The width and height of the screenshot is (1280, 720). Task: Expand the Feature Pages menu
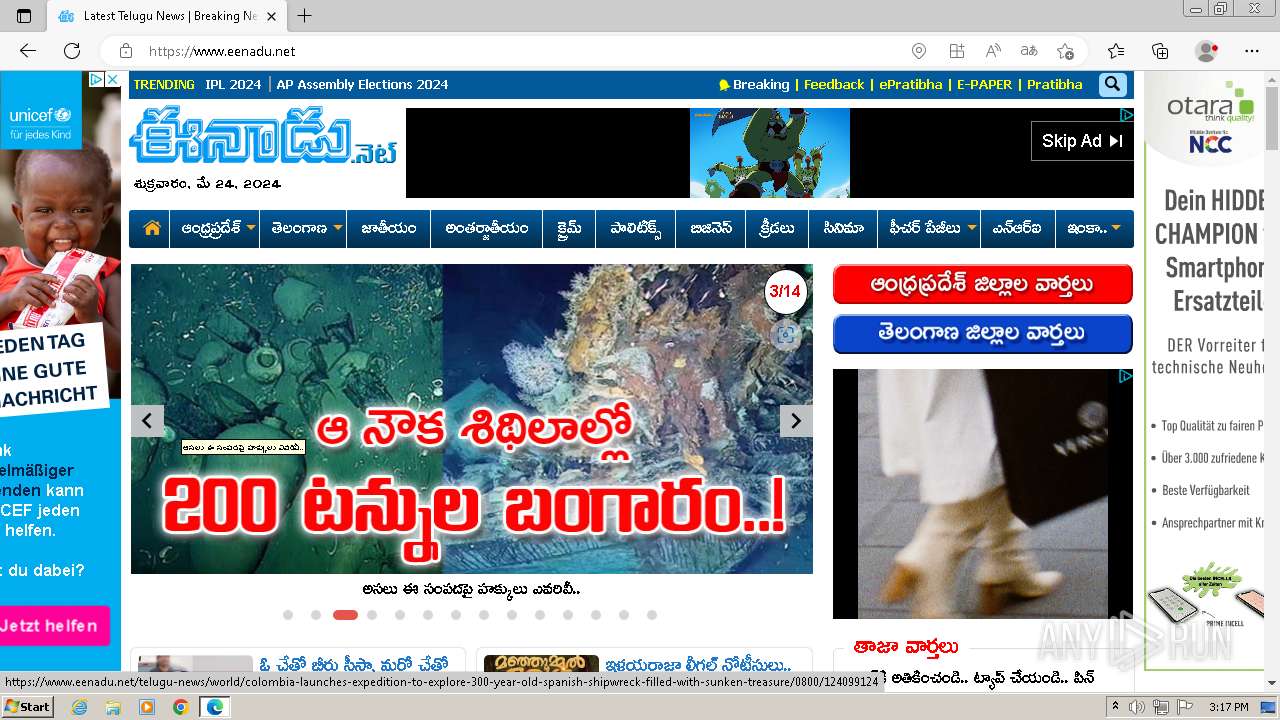929,228
